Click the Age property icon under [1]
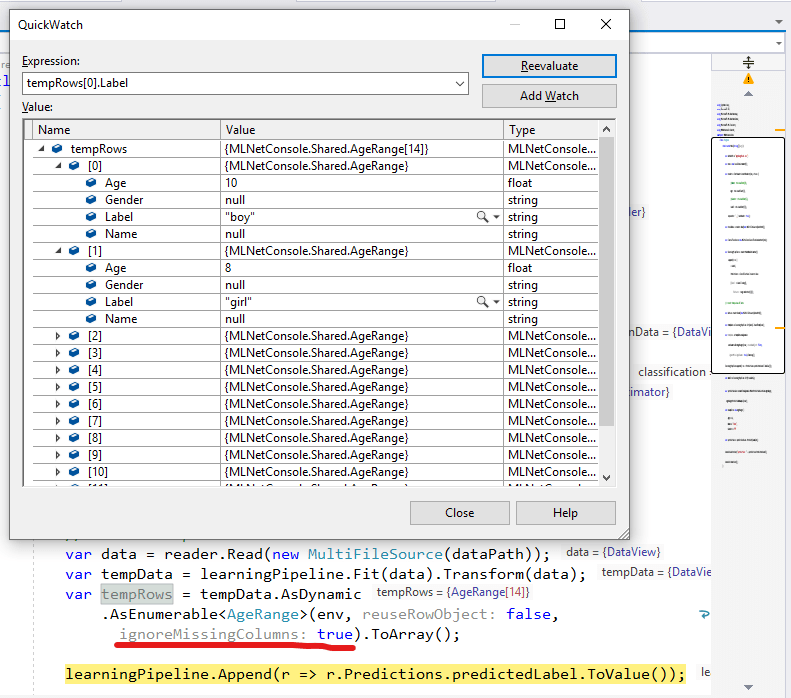Screen dimensions: 791x698 tap(91, 268)
